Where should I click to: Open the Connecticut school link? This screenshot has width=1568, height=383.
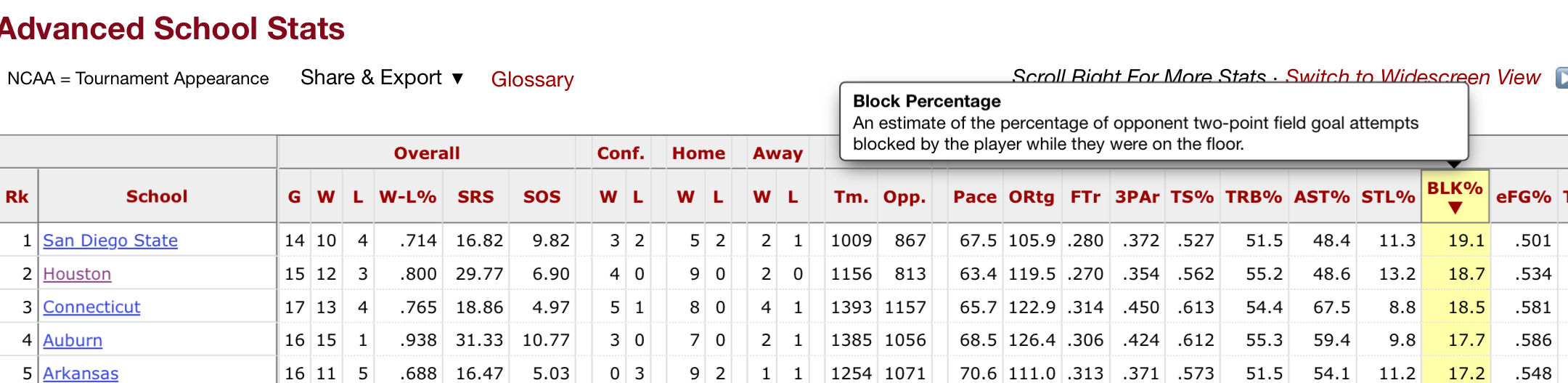coord(91,307)
